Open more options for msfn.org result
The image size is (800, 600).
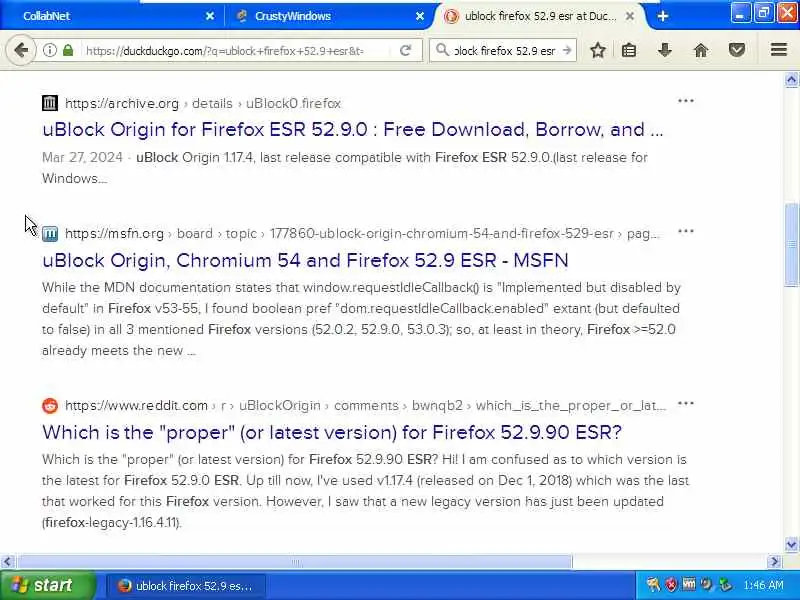point(686,231)
